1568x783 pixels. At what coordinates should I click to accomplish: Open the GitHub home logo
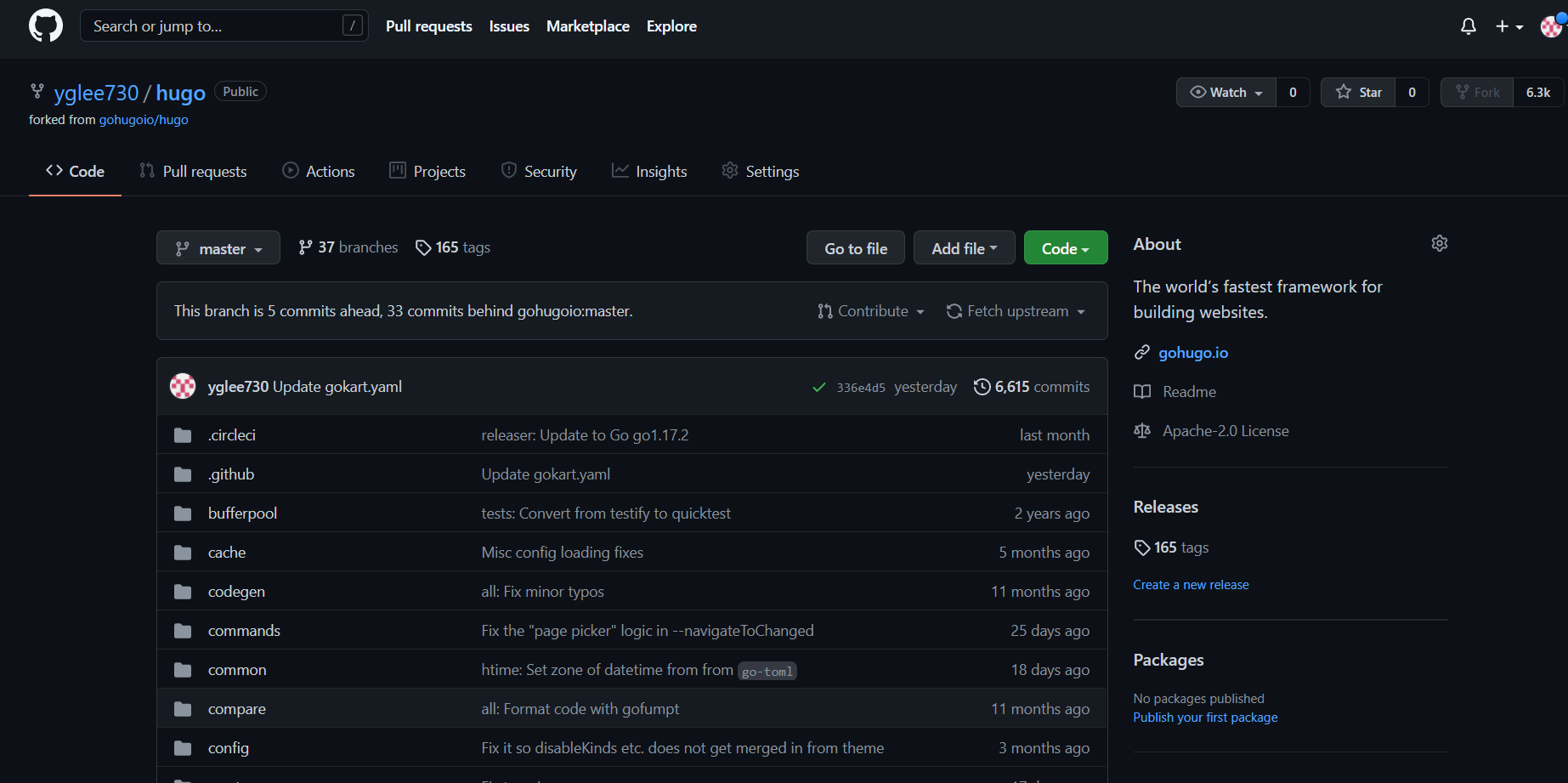click(46, 26)
